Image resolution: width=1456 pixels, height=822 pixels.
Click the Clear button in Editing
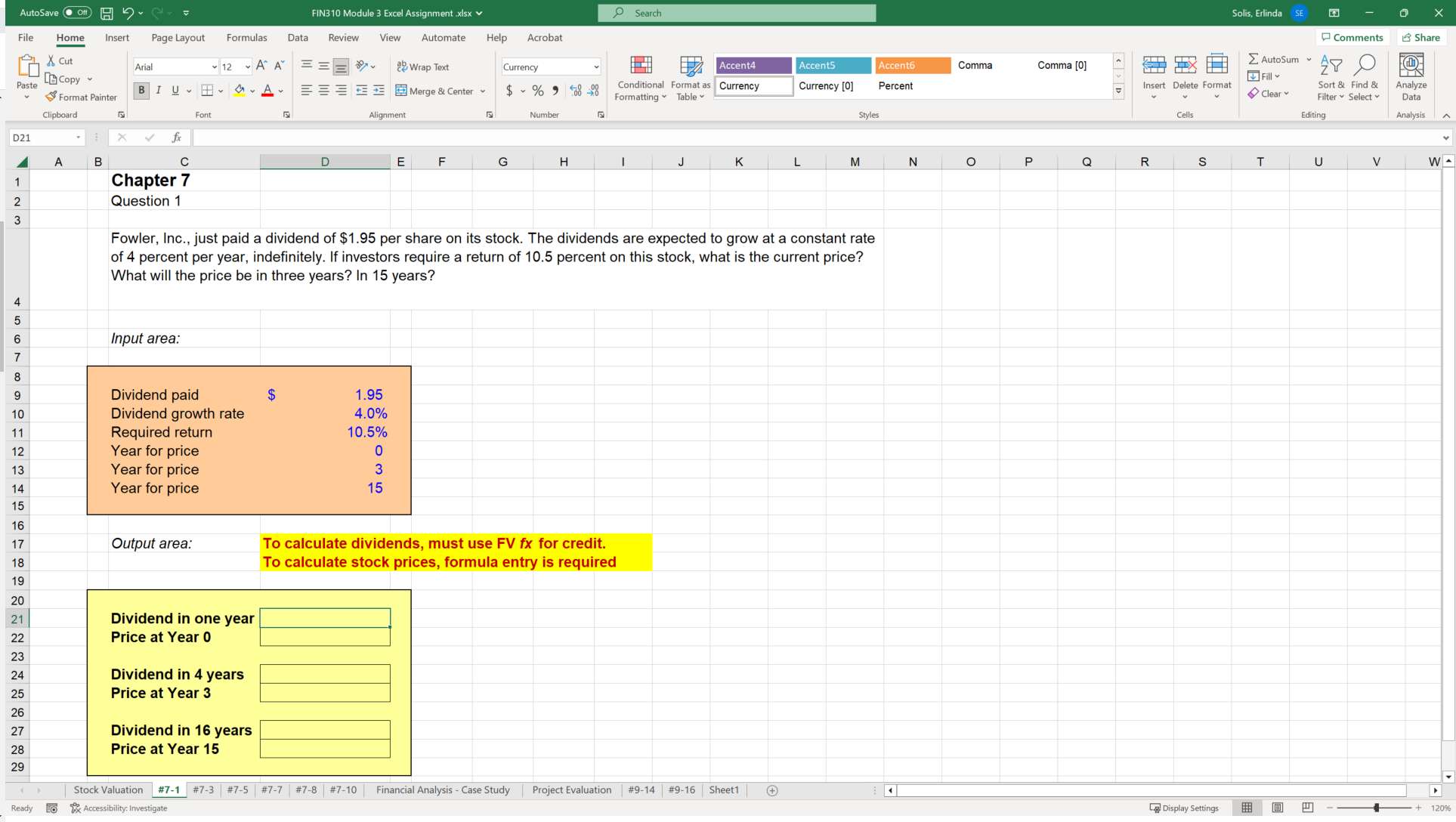coord(1268,94)
